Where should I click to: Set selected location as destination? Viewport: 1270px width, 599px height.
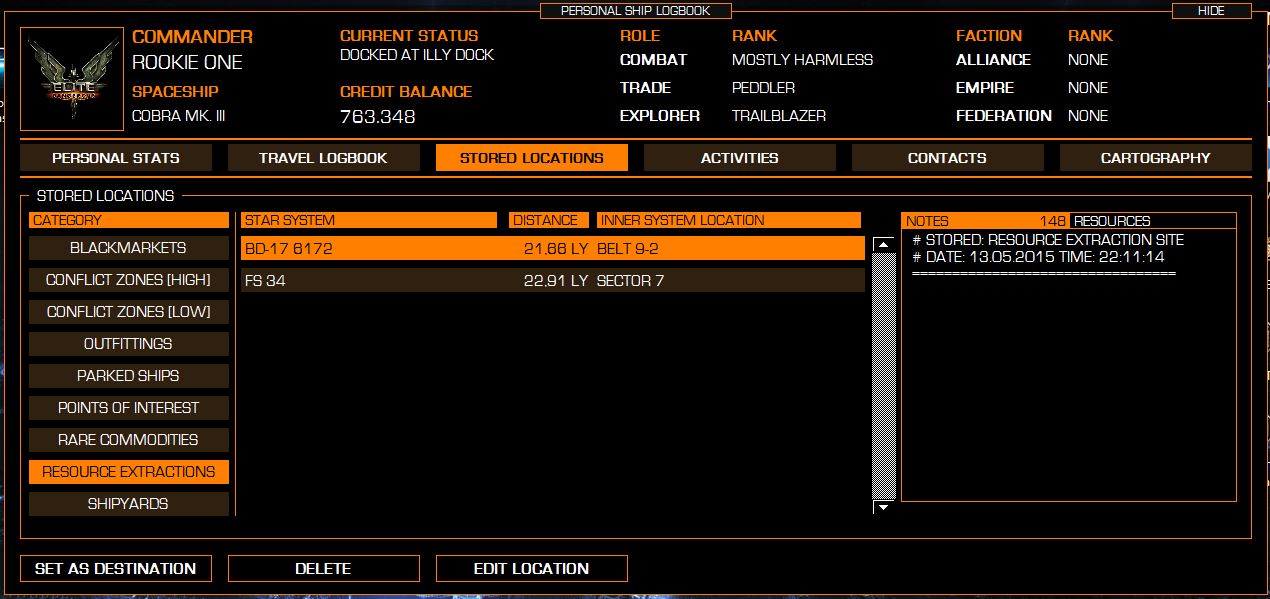click(116, 568)
